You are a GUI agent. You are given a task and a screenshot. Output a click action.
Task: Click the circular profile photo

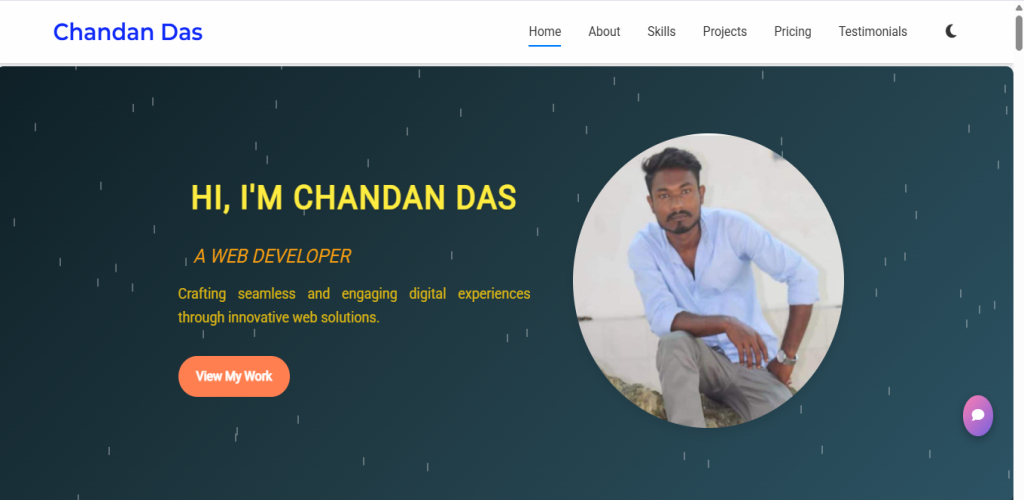pos(708,281)
